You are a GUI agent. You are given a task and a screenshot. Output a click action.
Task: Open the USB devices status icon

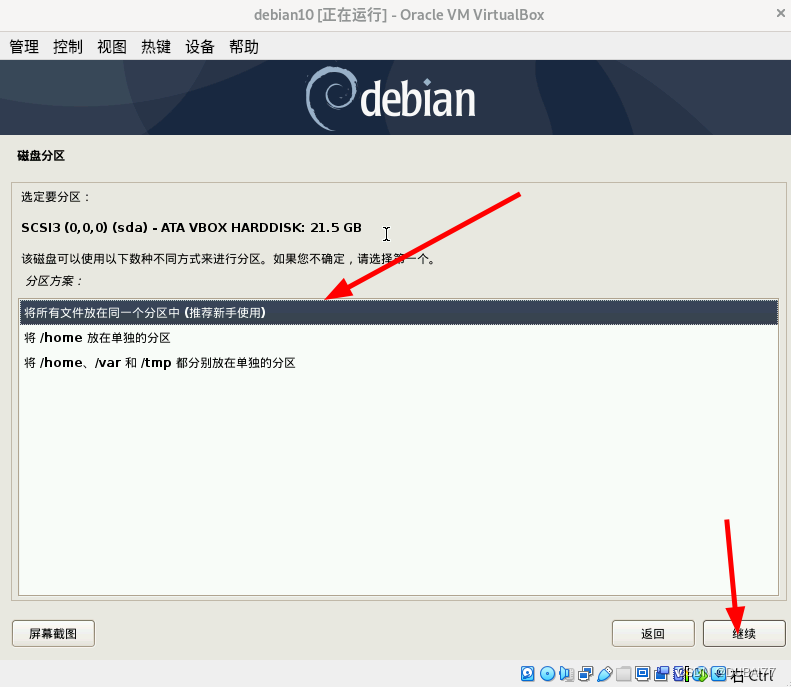(605, 673)
